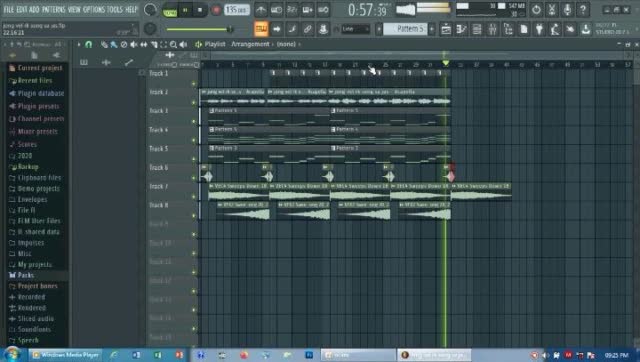Mute Track 2 via its green dot

point(194,102)
